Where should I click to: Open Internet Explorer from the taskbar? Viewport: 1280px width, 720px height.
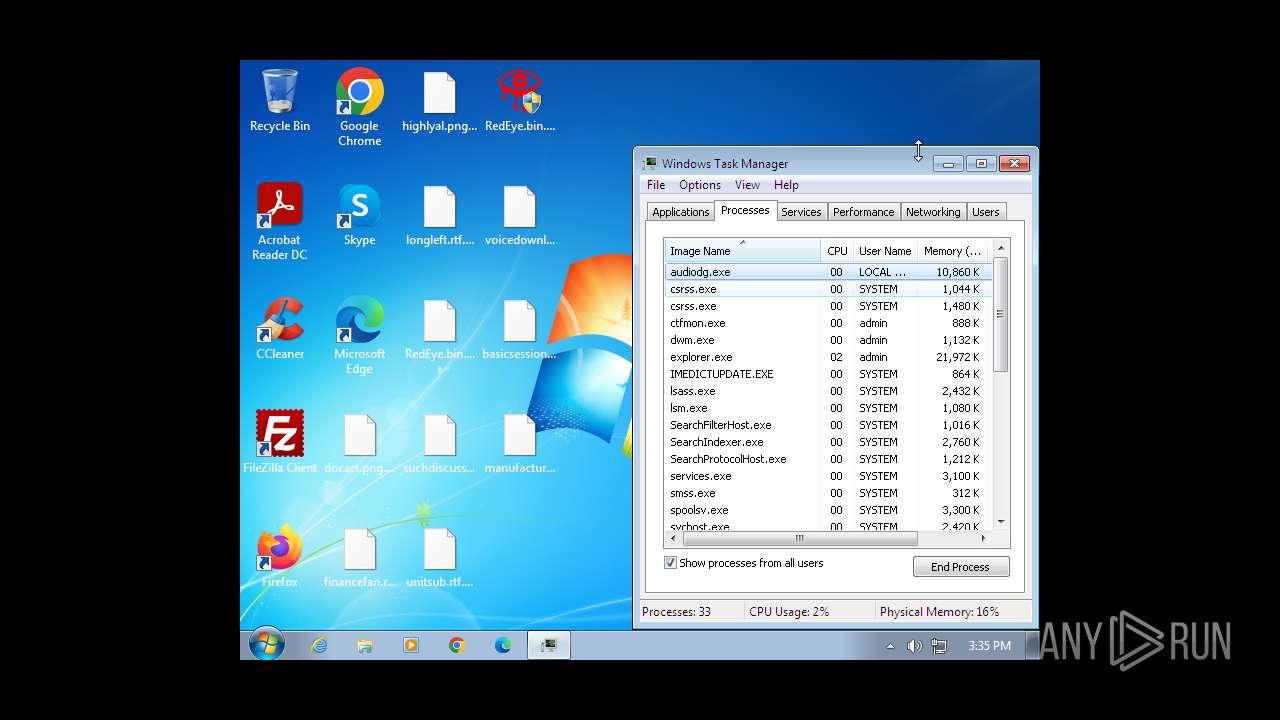[x=319, y=645]
